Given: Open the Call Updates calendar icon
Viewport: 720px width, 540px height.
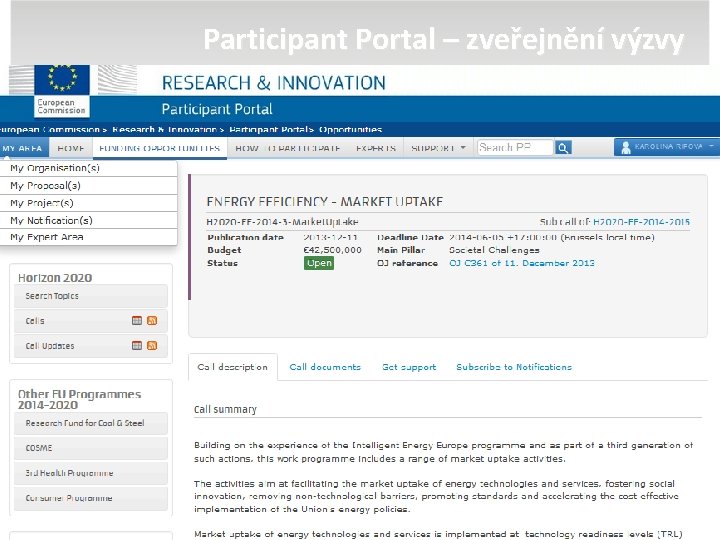Looking at the screenshot, I should pyautogui.click(x=137, y=345).
